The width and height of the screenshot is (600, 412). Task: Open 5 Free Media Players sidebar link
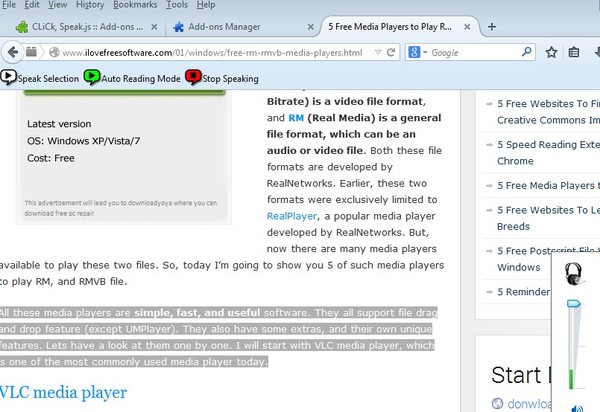pos(548,186)
